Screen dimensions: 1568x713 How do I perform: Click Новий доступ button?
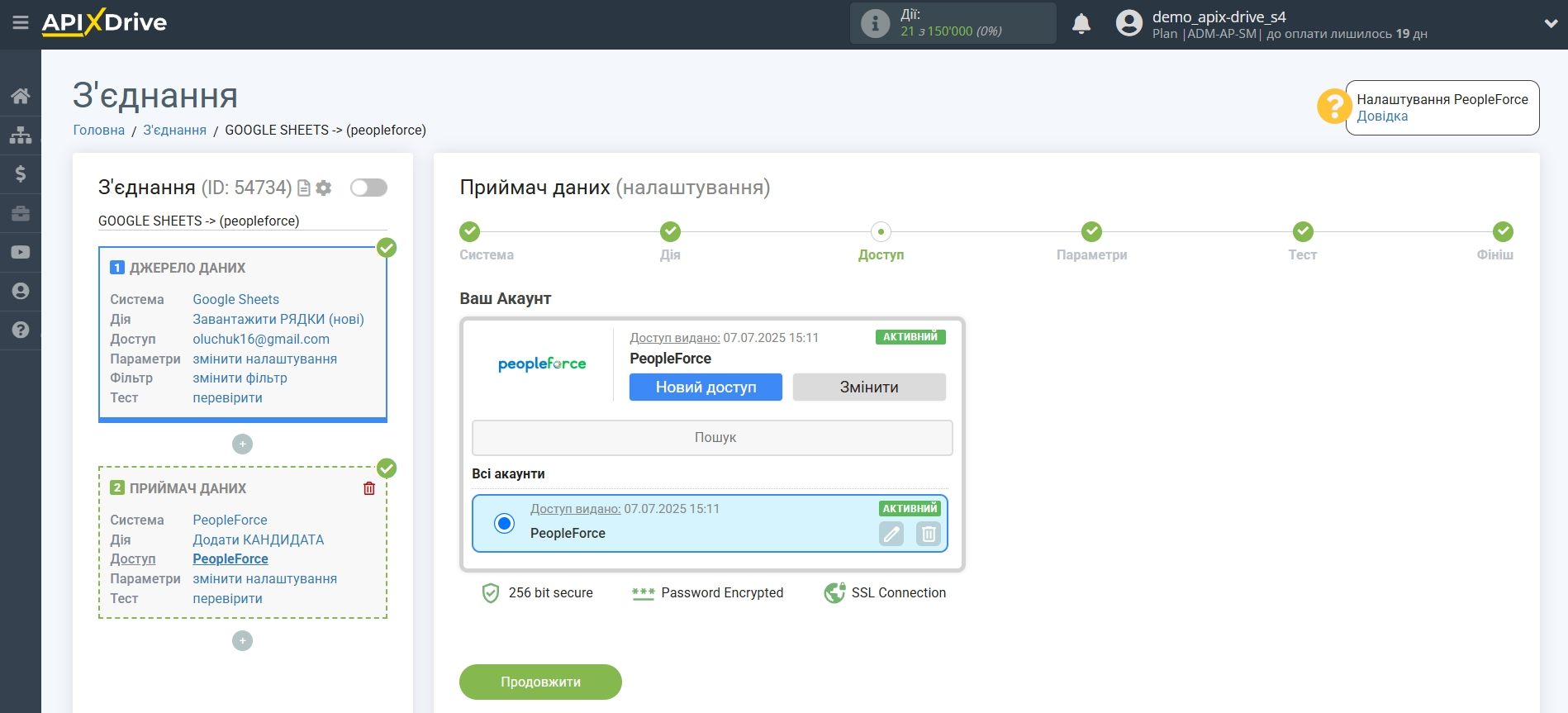(706, 387)
